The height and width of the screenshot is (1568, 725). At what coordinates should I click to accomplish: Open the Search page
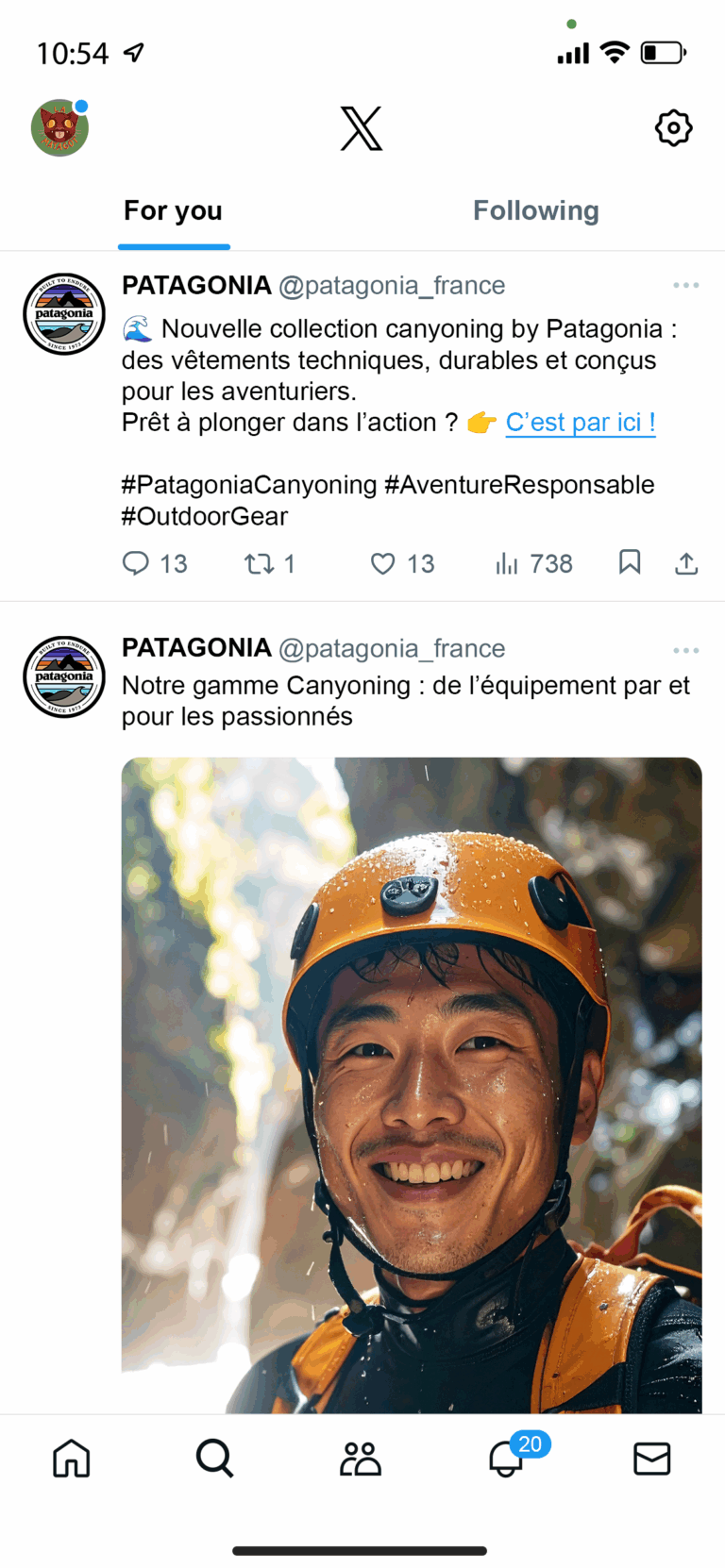click(214, 1459)
